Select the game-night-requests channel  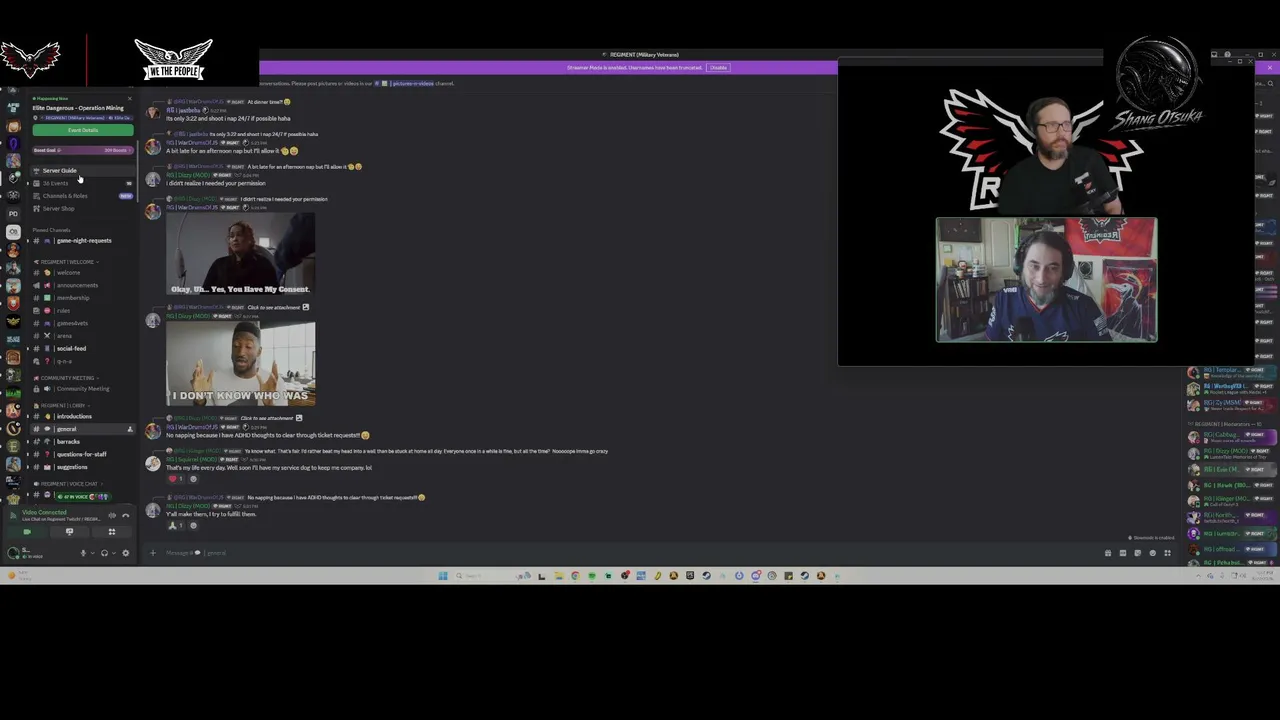[84, 241]
